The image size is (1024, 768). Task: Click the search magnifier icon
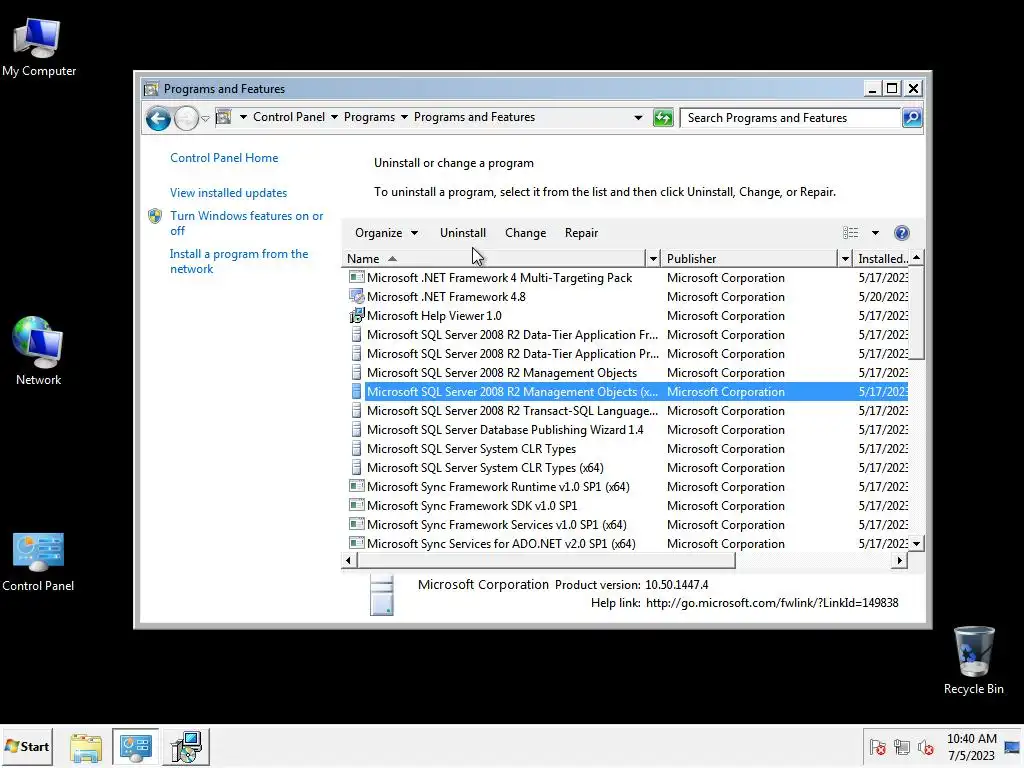pos(912,118)
